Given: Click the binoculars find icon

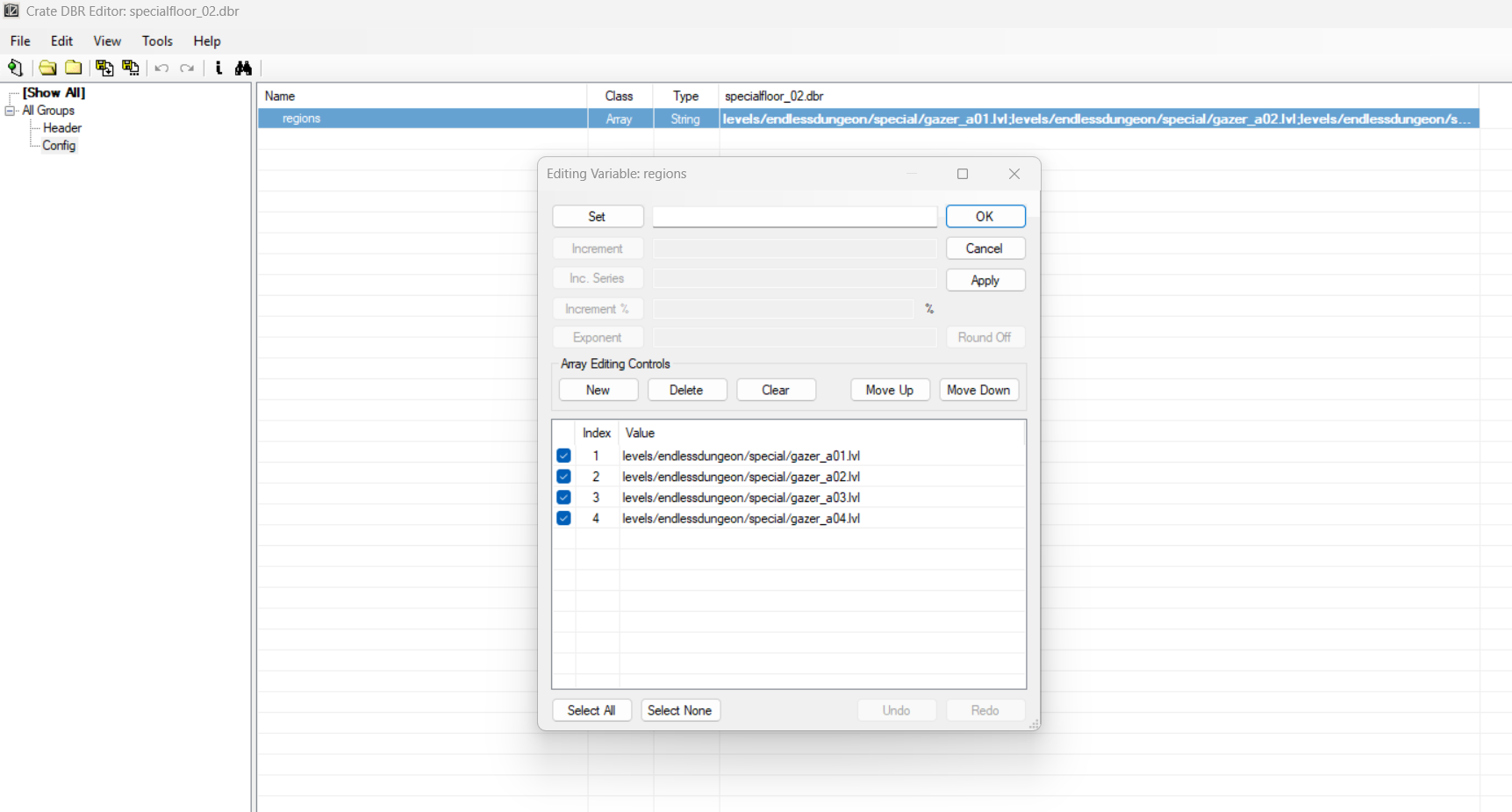Looking at the screenshot, I should click(243, 68).
